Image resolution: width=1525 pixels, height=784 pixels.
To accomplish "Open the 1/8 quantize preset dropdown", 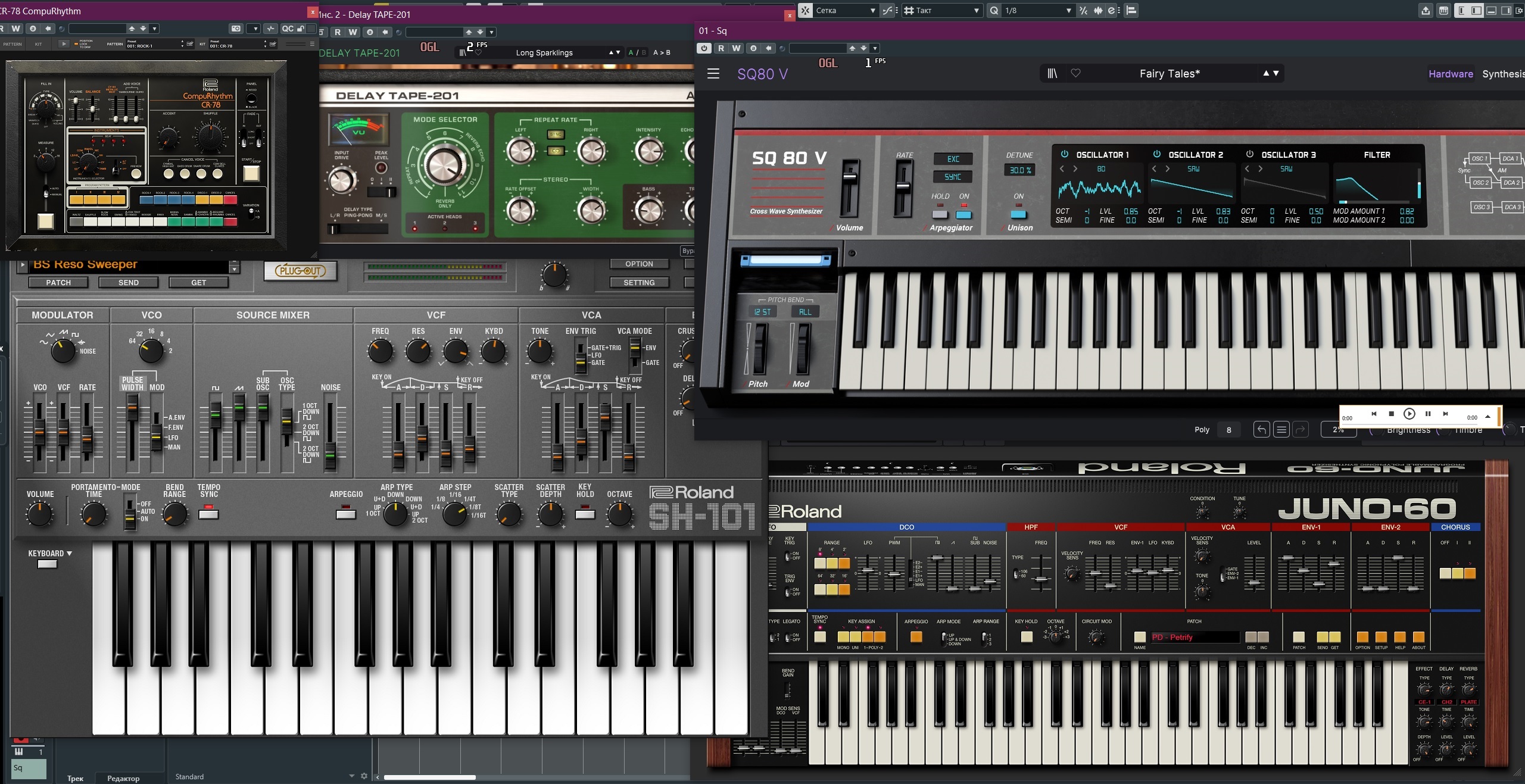I will (1037, 10).
